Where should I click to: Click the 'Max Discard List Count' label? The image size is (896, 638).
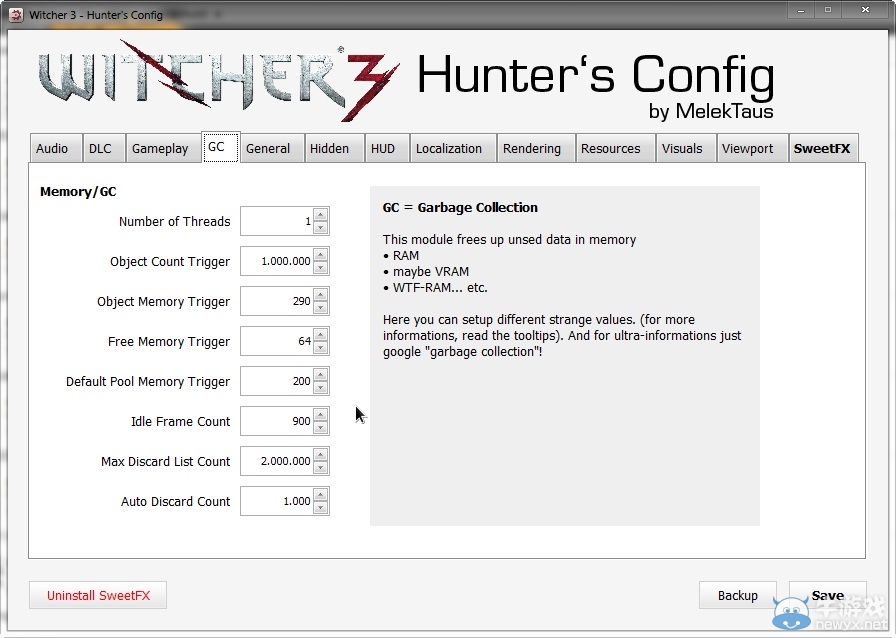click(165, 461)
